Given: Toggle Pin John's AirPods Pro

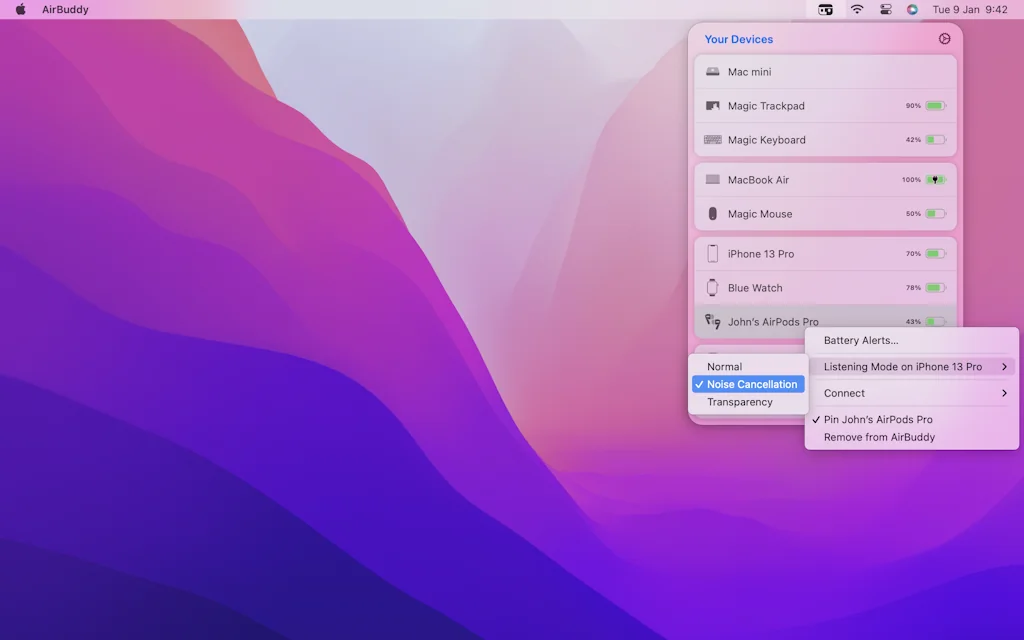Looking at the screenshot, I should [x=878, y=420].
